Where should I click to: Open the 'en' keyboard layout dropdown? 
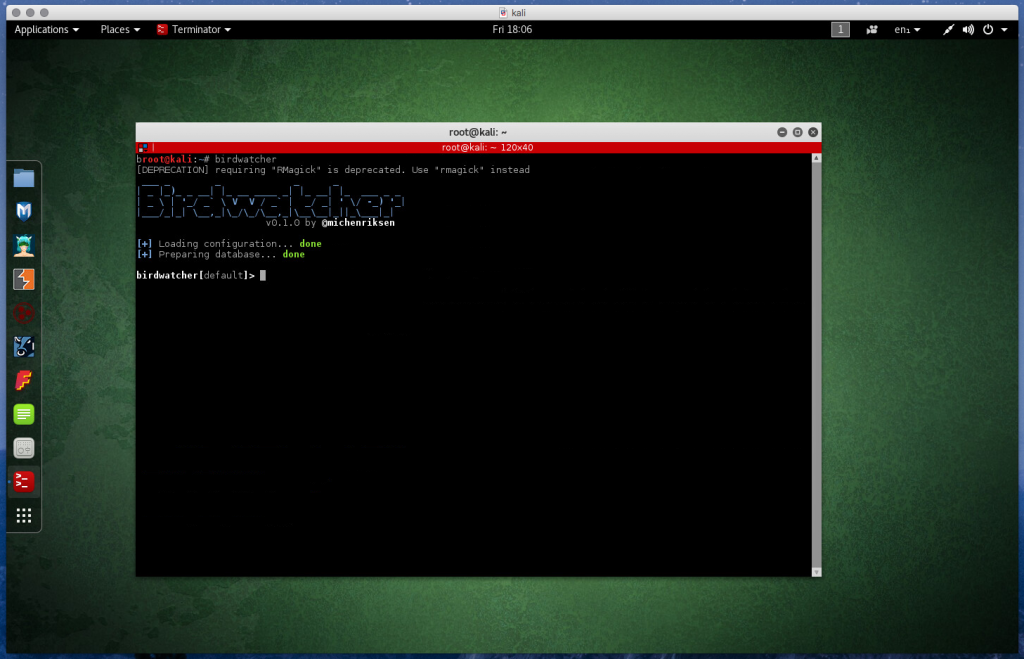click(x=906, y=29)
